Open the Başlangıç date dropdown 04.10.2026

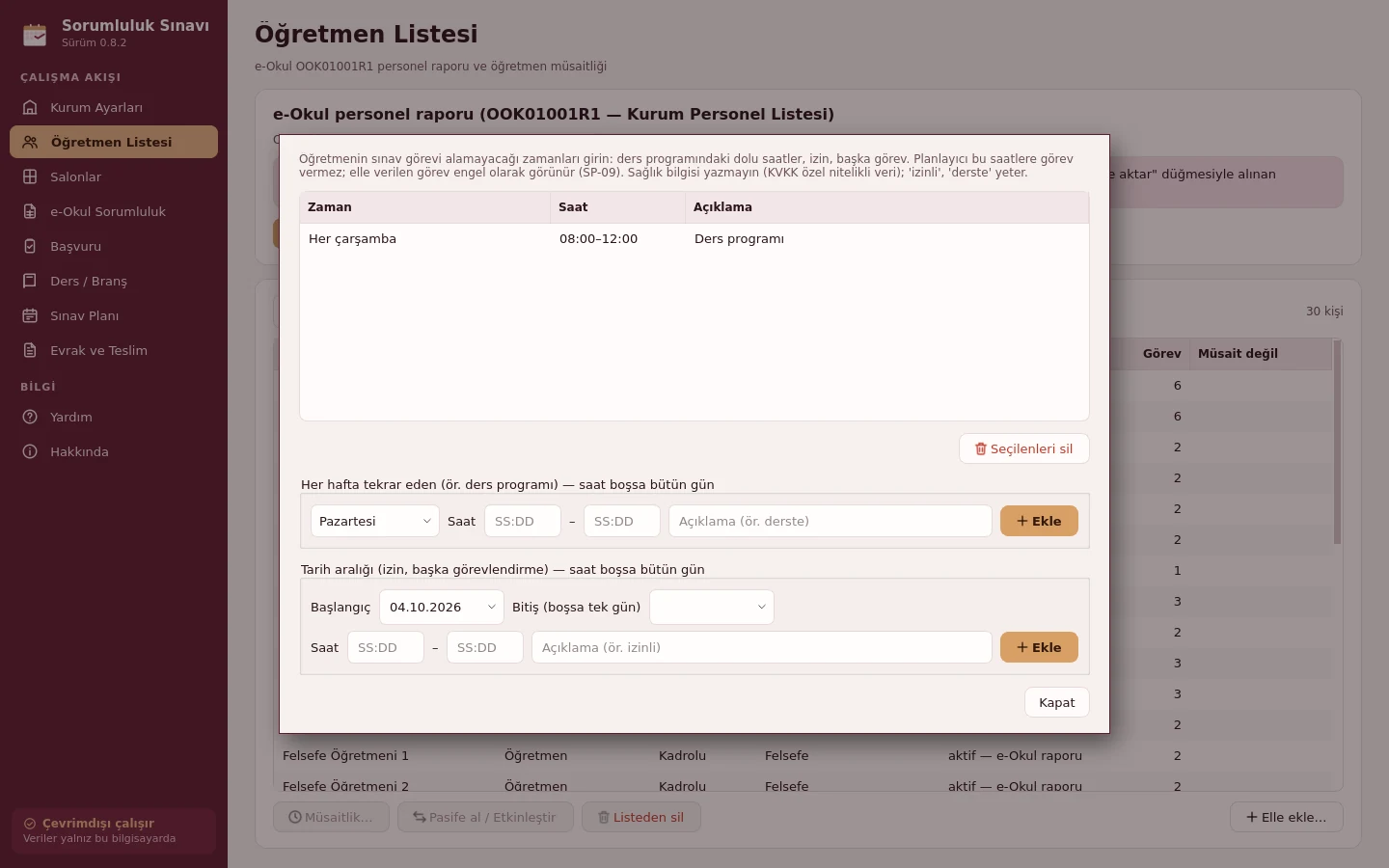pos(442,607)
